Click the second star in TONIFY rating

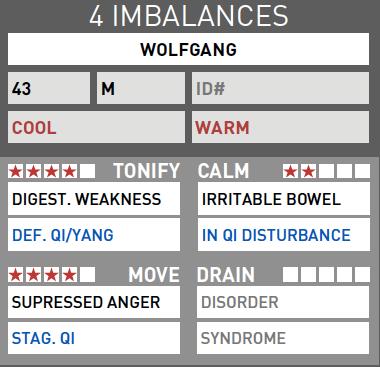tap(33, 171)
